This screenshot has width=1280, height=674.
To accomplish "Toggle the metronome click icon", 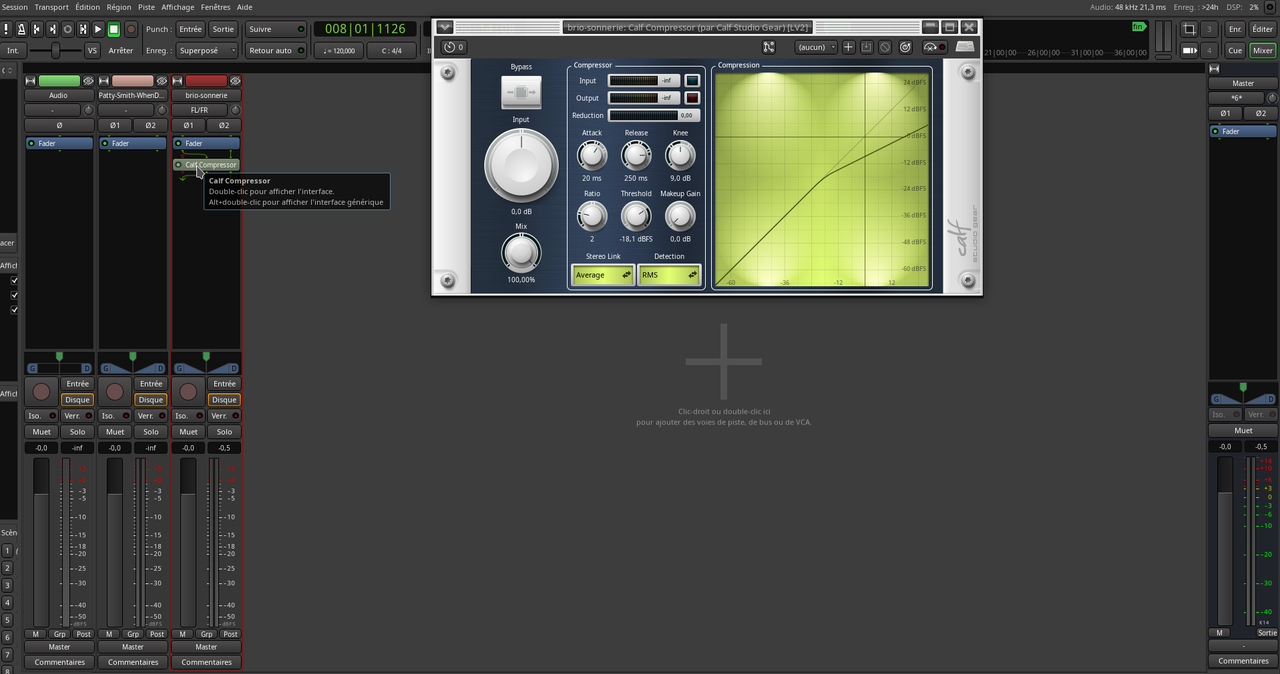I will pyautogui.click(x=22, y=29).
